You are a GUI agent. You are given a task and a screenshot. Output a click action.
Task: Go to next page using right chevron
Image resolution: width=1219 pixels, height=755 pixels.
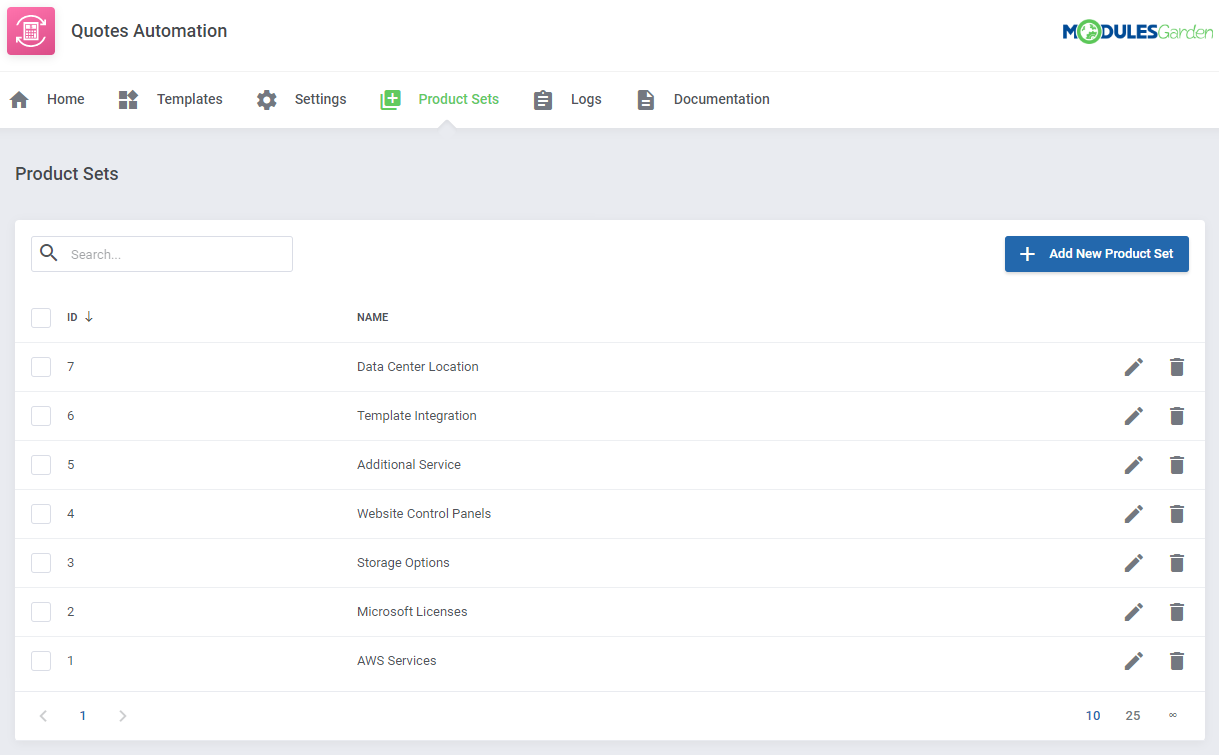pos(122,716)
